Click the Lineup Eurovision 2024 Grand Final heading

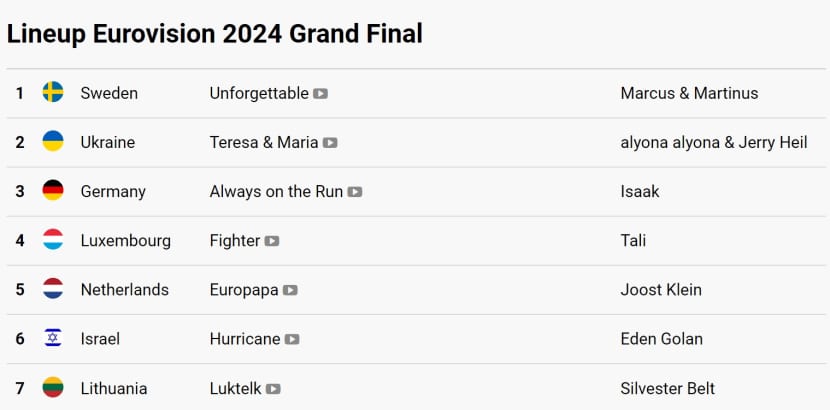coord(214,34)
